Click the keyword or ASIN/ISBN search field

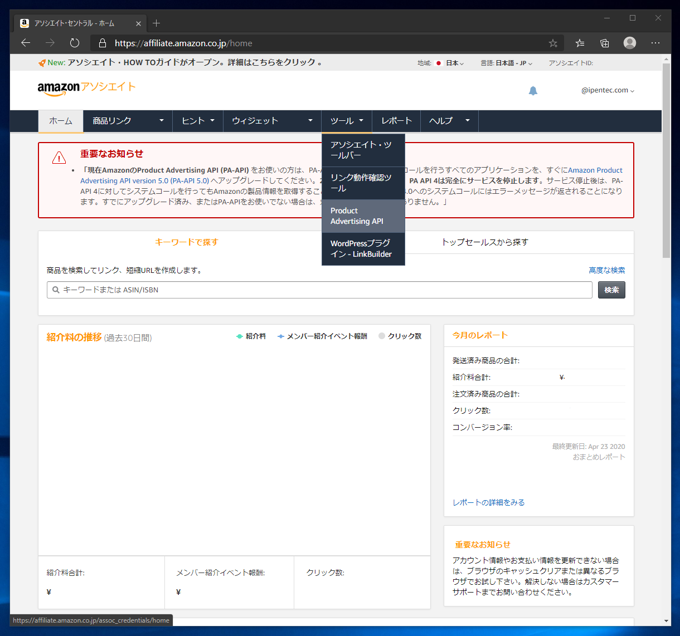tap(320, 290)
